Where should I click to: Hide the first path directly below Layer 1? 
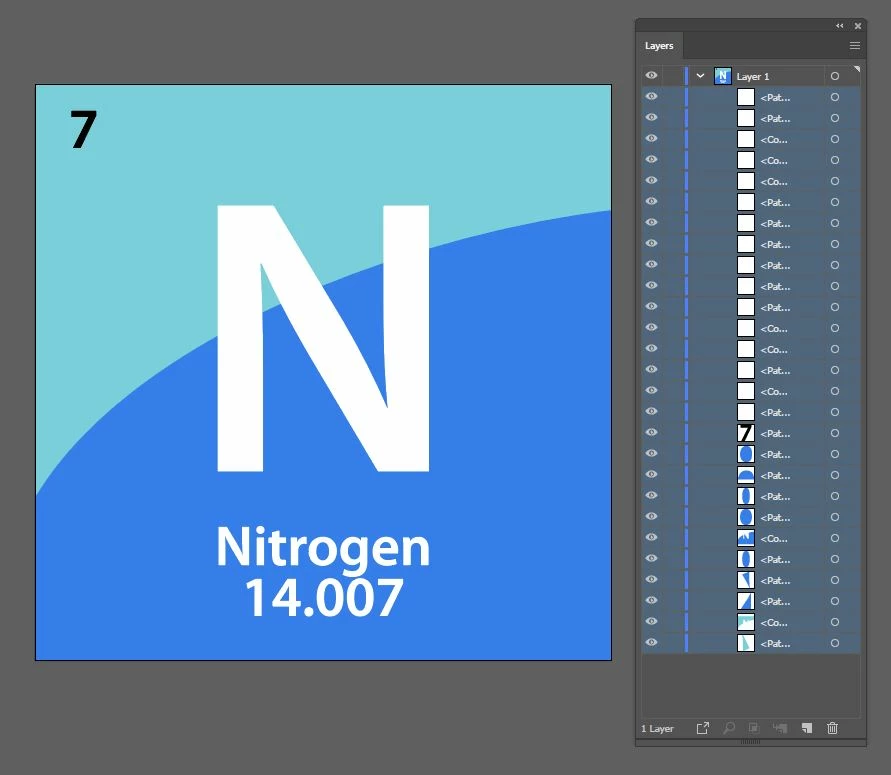(651, 96)
